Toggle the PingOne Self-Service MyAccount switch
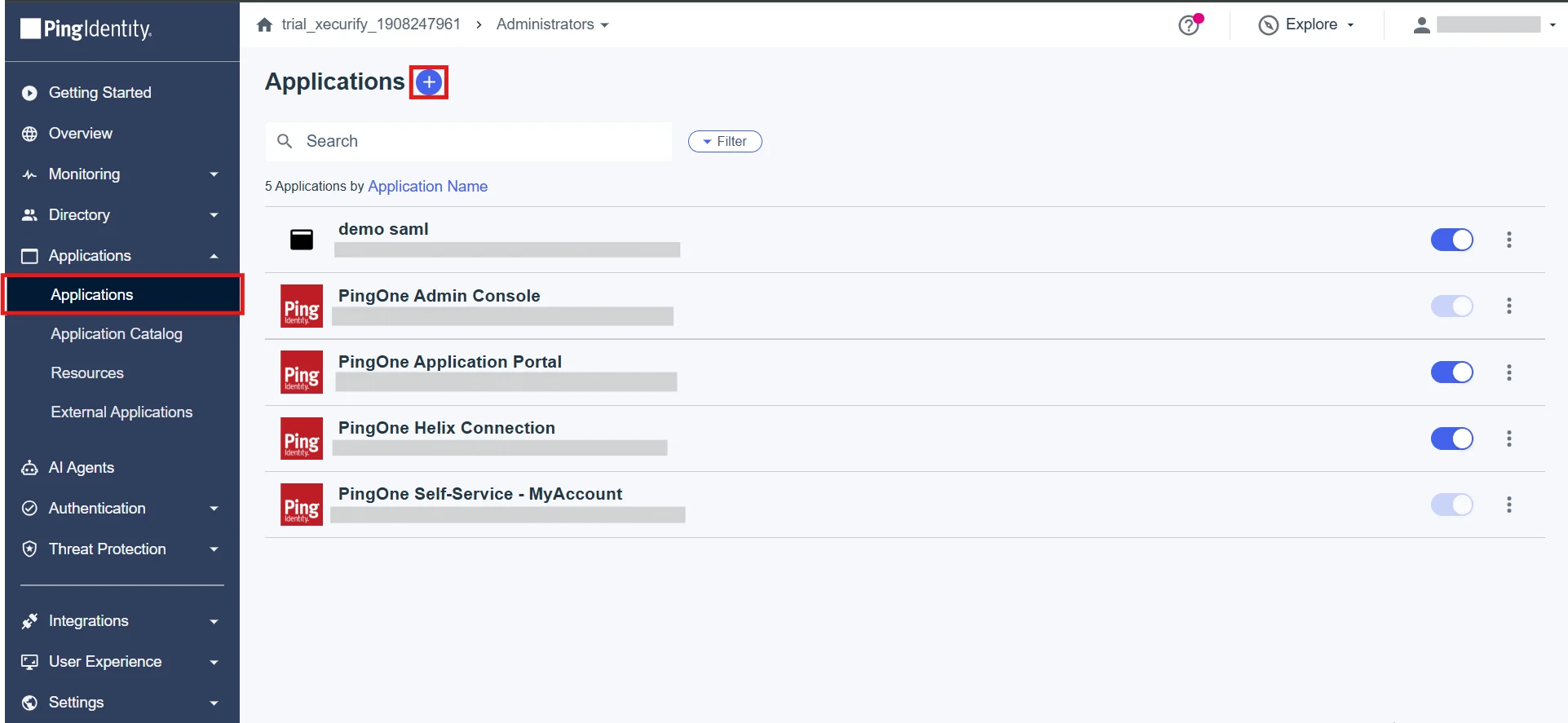The image size is (1568, 723). tap(1452, 505)
